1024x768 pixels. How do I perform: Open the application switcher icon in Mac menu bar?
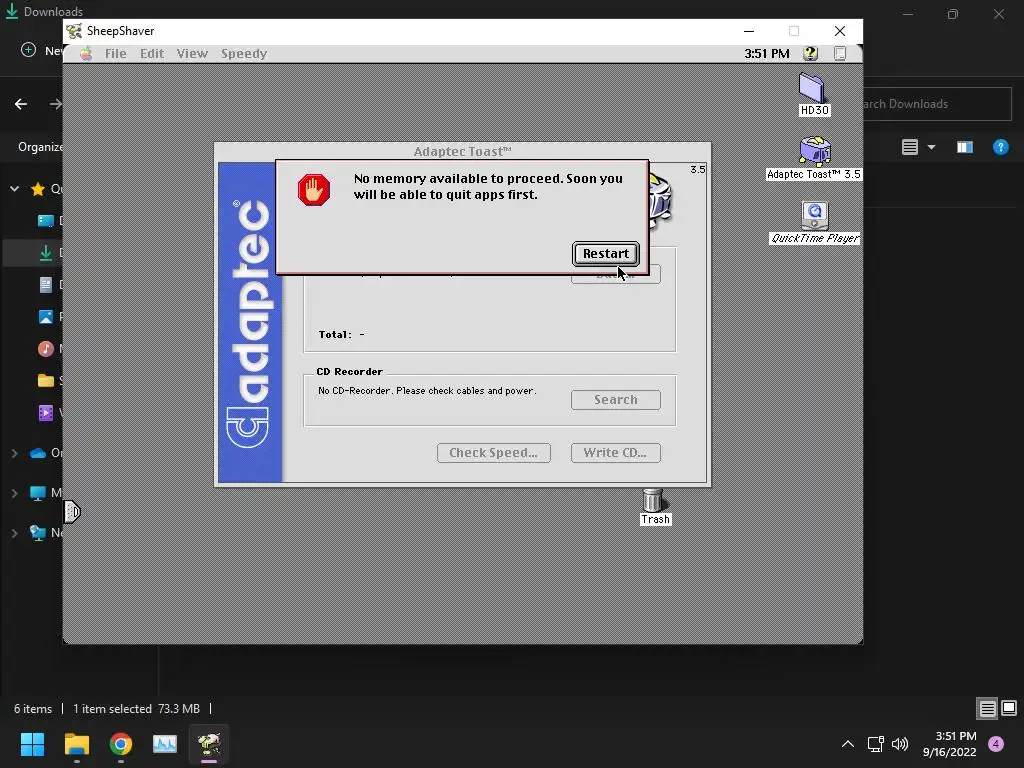840,54
